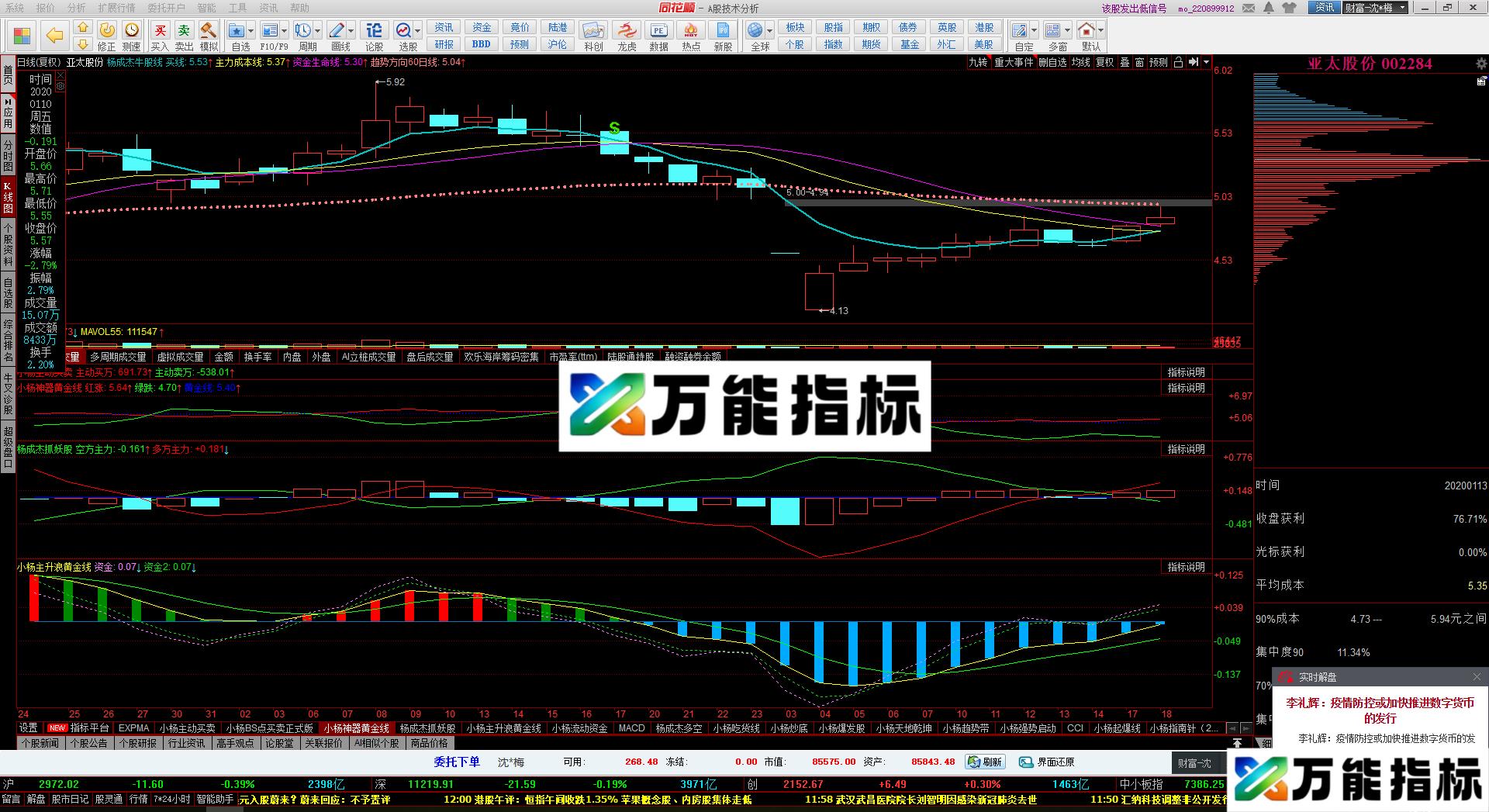Viewport: 1489px width, 812px height.
Task: Switch to the MACD indicator tab
Action: (632, 728)
